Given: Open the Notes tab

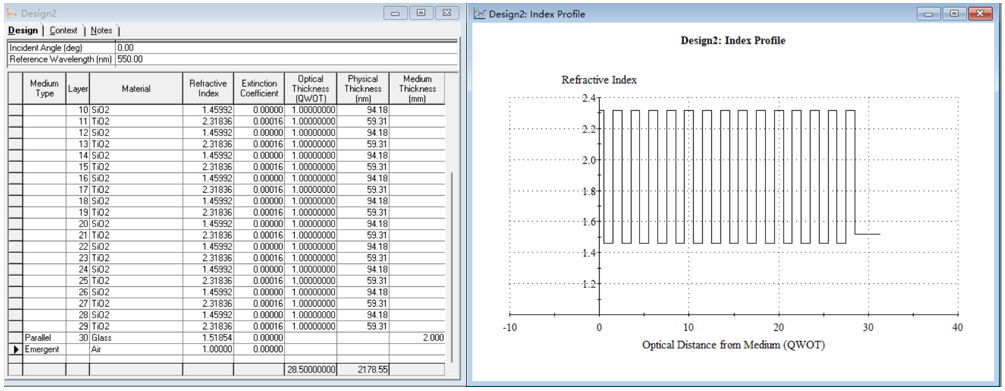Looking at the screenshot, I should pos(101,30).
